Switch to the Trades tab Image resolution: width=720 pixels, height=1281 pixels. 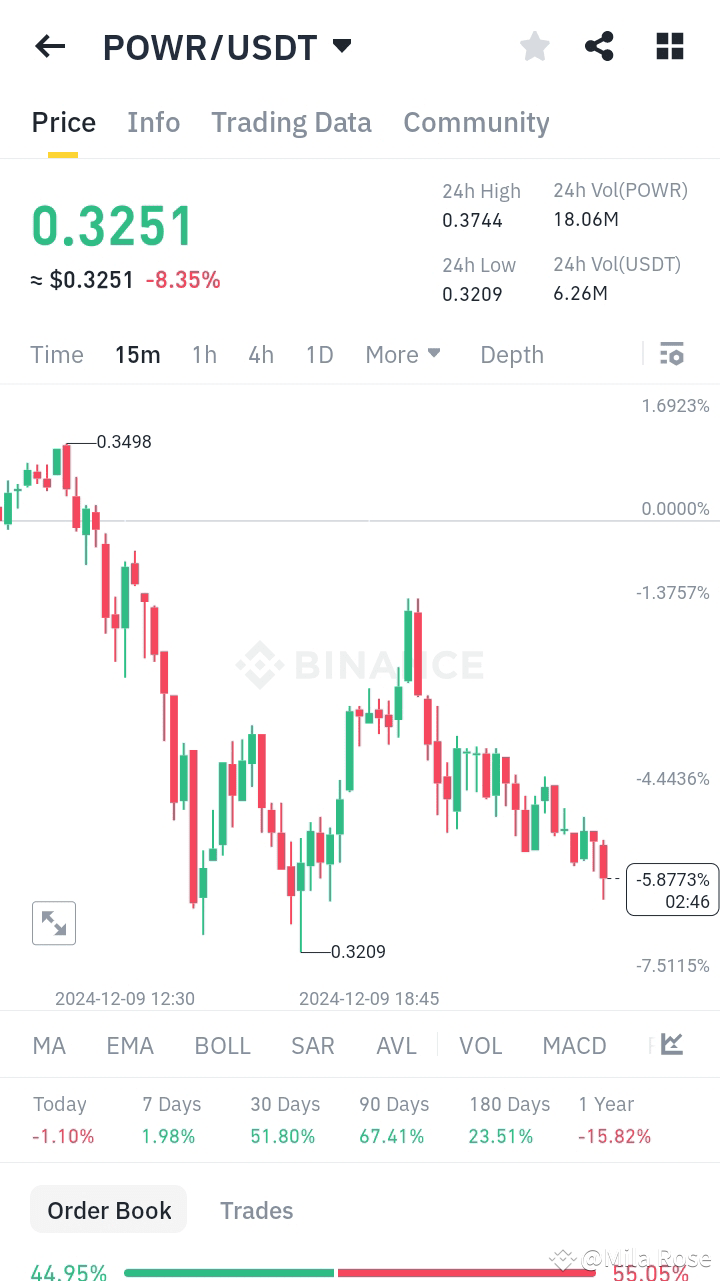[x=256, y=1210]
